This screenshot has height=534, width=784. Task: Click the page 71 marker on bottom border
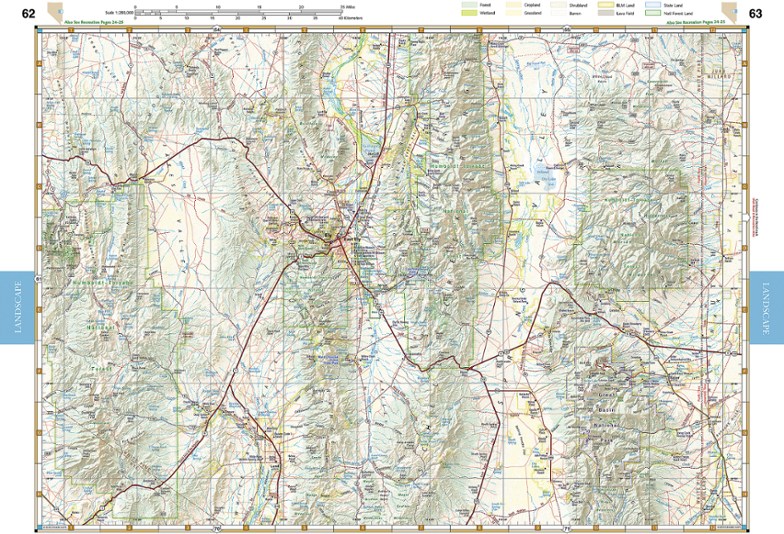566,528
